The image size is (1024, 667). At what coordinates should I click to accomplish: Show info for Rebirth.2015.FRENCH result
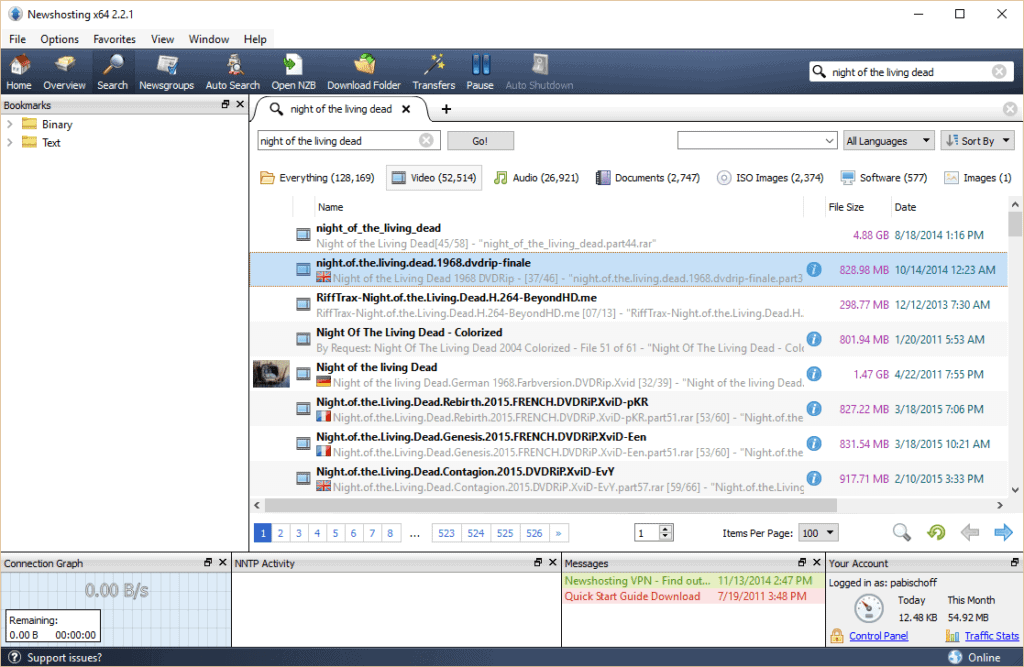click(x=814, y=408)
